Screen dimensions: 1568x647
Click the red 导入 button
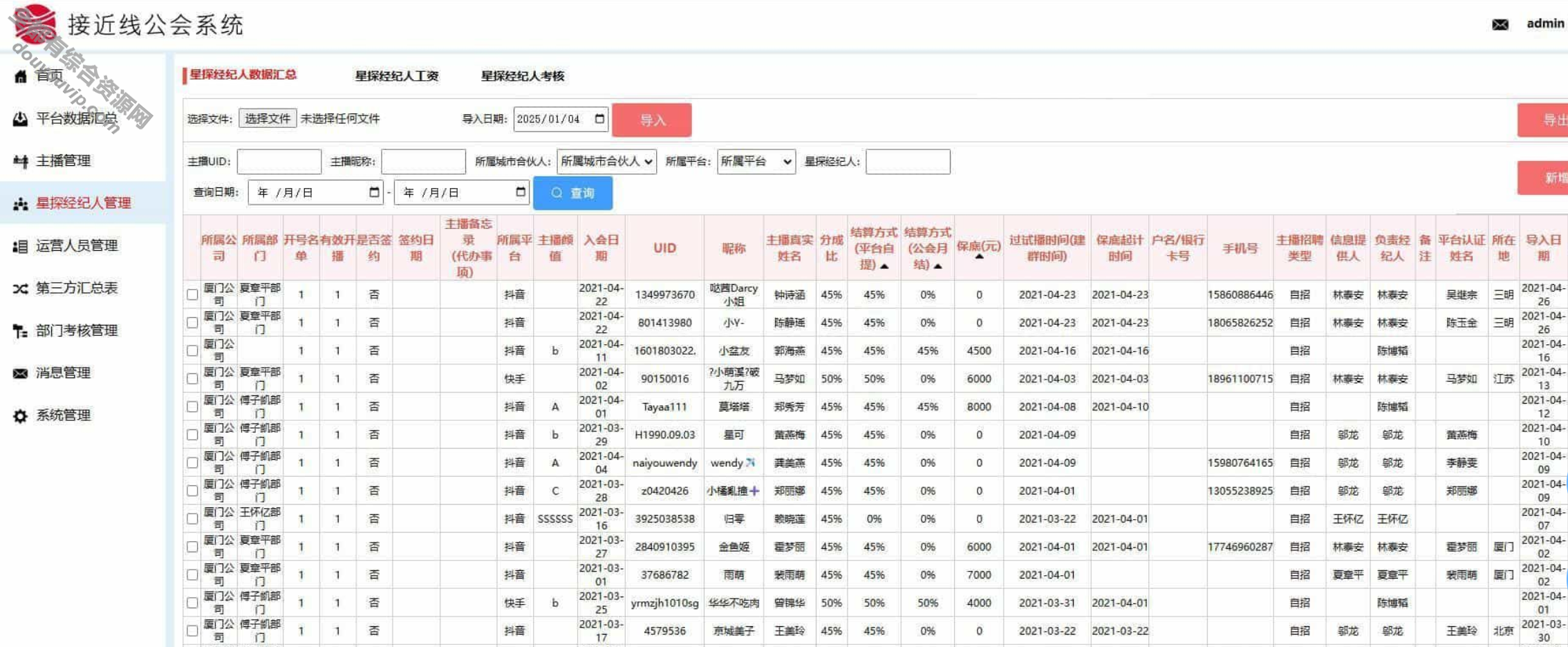pos(652,120)
